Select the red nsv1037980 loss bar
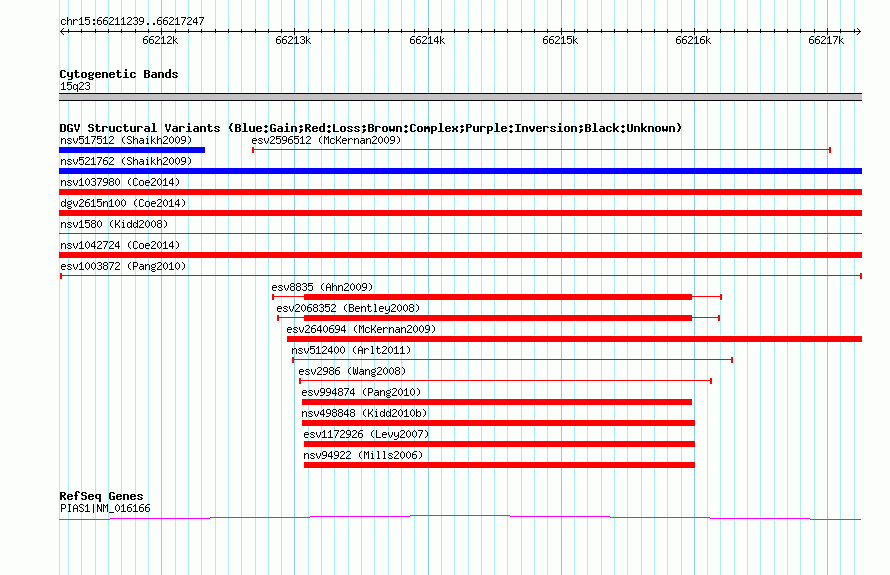This screenshot has width=890, height=575. pyautogui.click(x=460, y=192)
